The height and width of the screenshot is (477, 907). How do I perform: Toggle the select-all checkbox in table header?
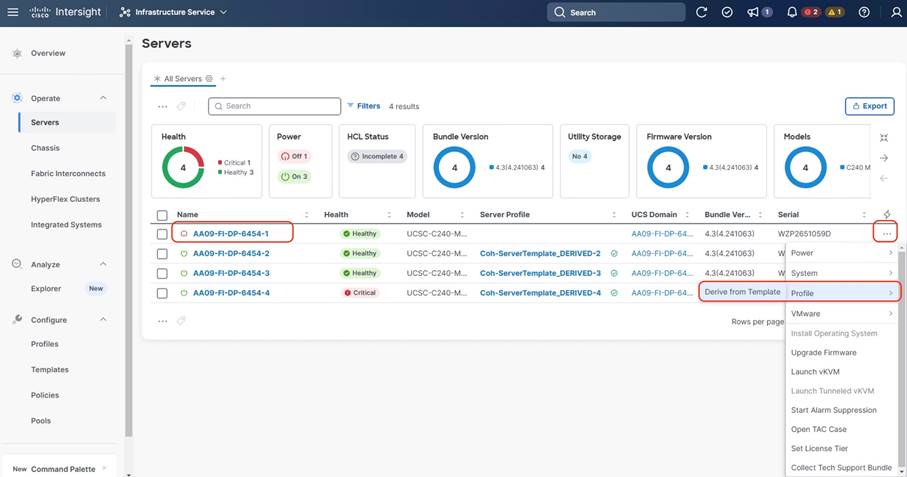[162, 215]
